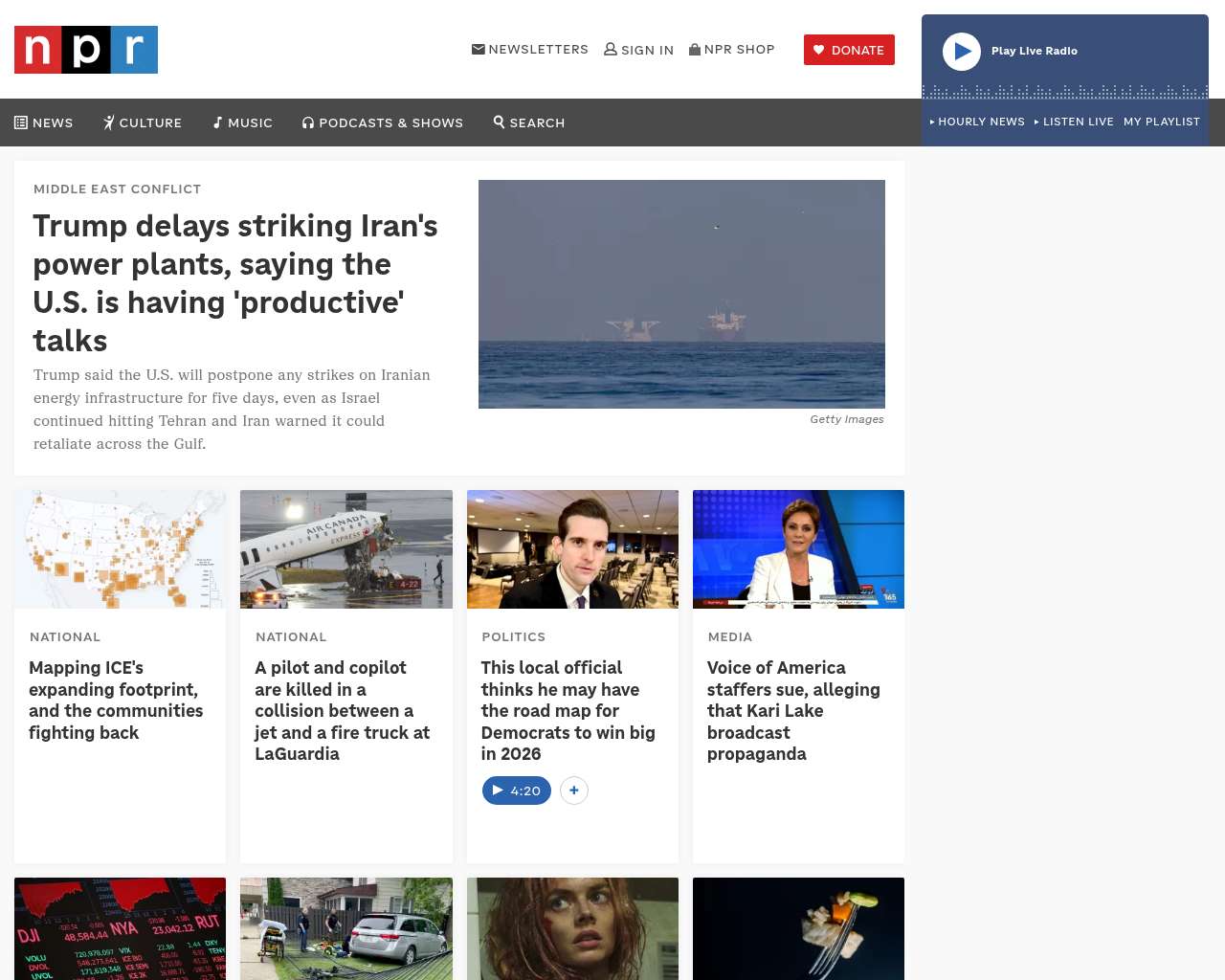1225x980 pixels.
Task: Click the Music note icon
Action: tap(218, 122)
